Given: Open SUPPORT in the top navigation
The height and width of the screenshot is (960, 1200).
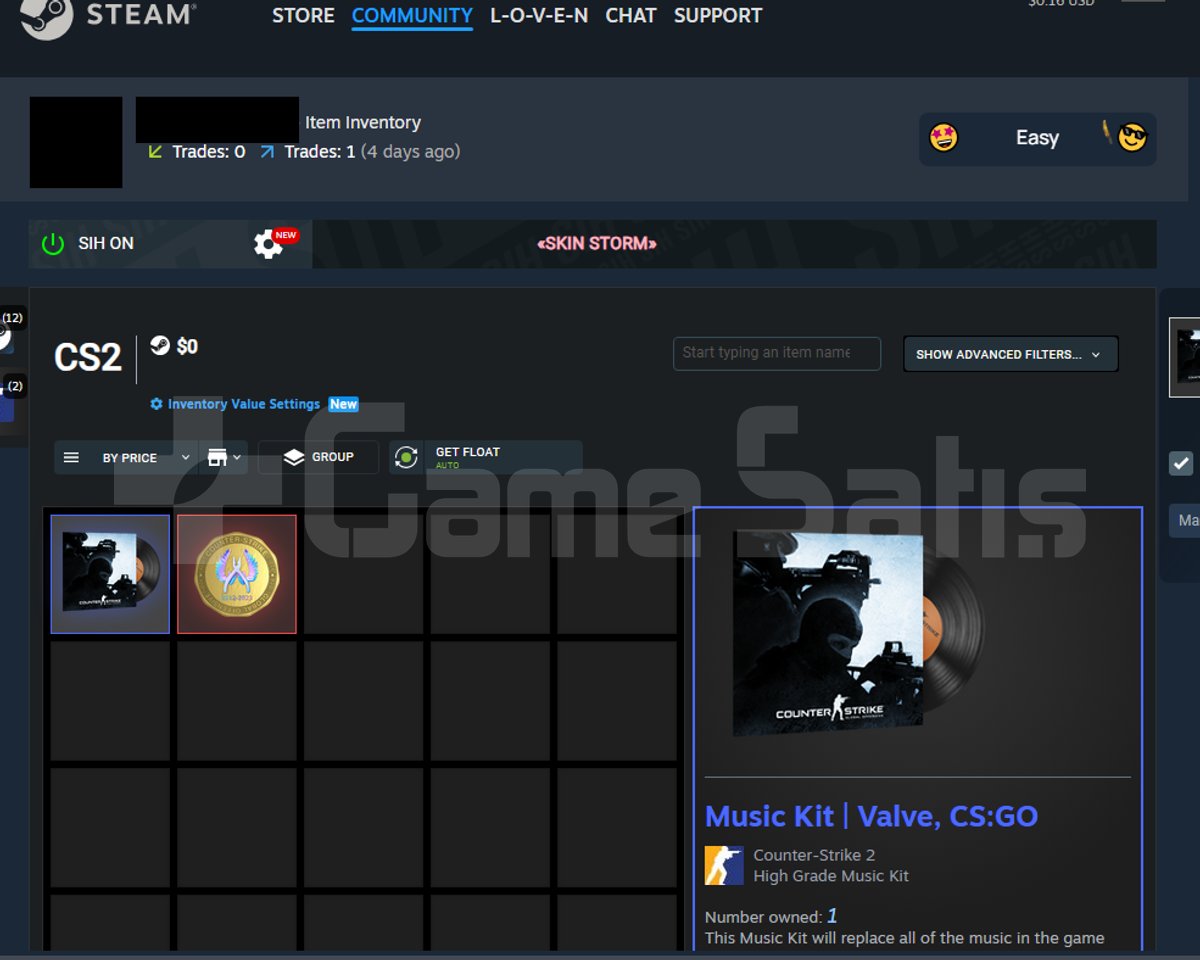Looking at the screenshot, I should point(718,16).
